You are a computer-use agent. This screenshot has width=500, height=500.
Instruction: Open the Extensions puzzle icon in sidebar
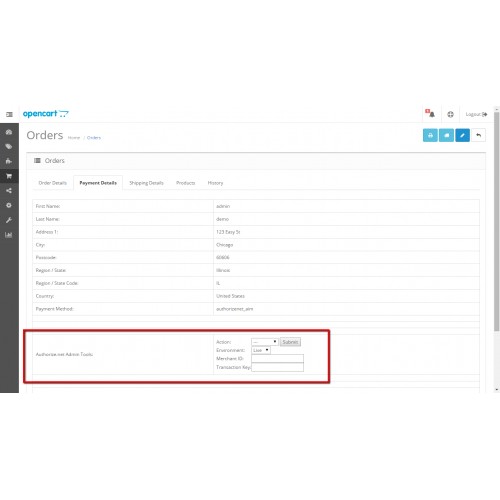[x=9, y=161]
